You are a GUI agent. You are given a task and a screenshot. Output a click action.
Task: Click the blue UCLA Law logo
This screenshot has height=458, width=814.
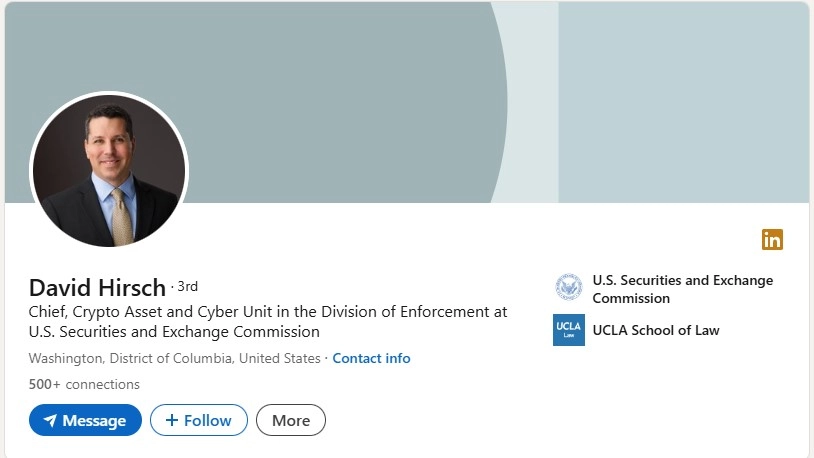tap(568, 330)
